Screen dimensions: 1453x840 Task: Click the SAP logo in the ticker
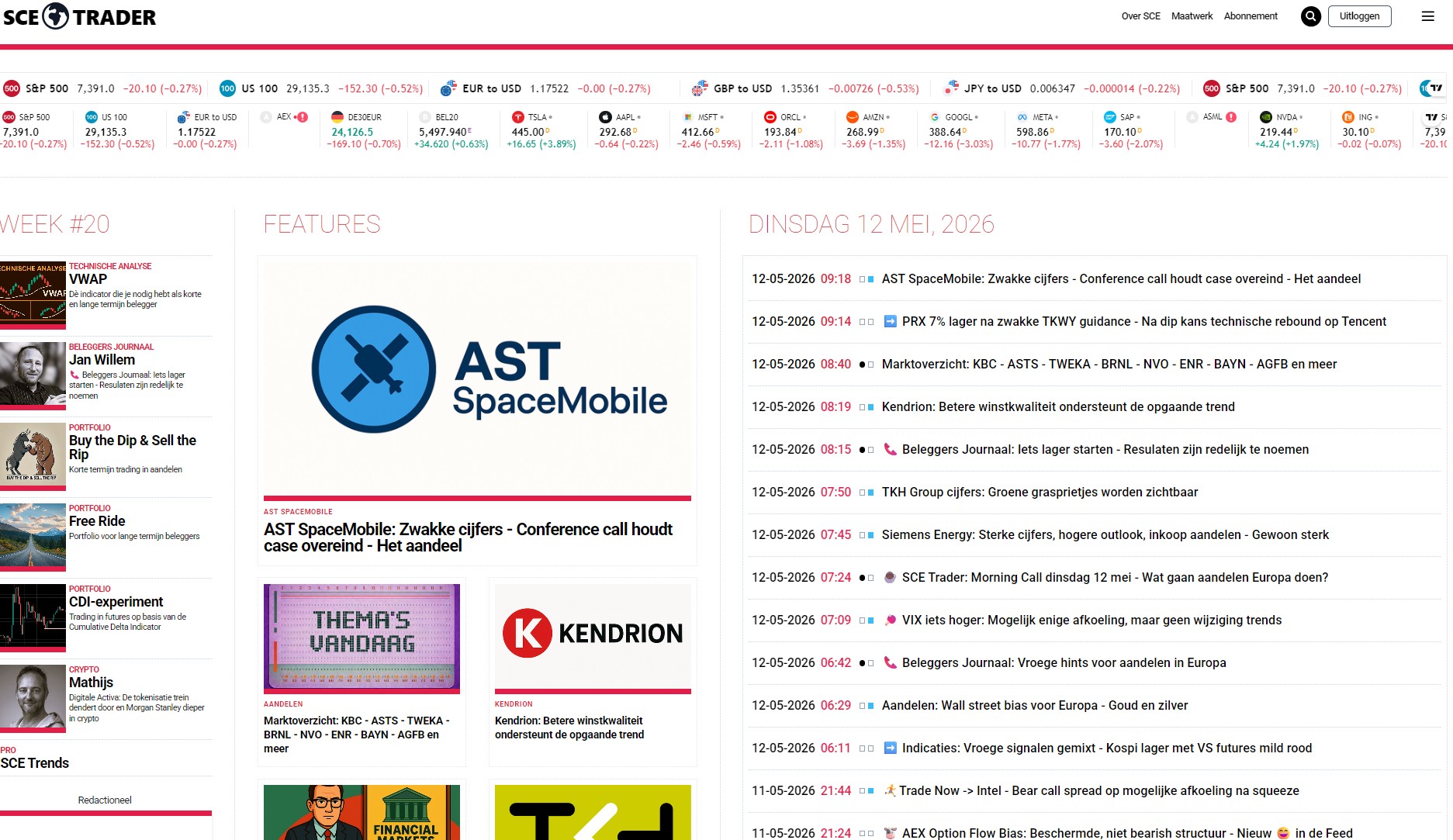pyautogui.click(x=1110, y=117)
